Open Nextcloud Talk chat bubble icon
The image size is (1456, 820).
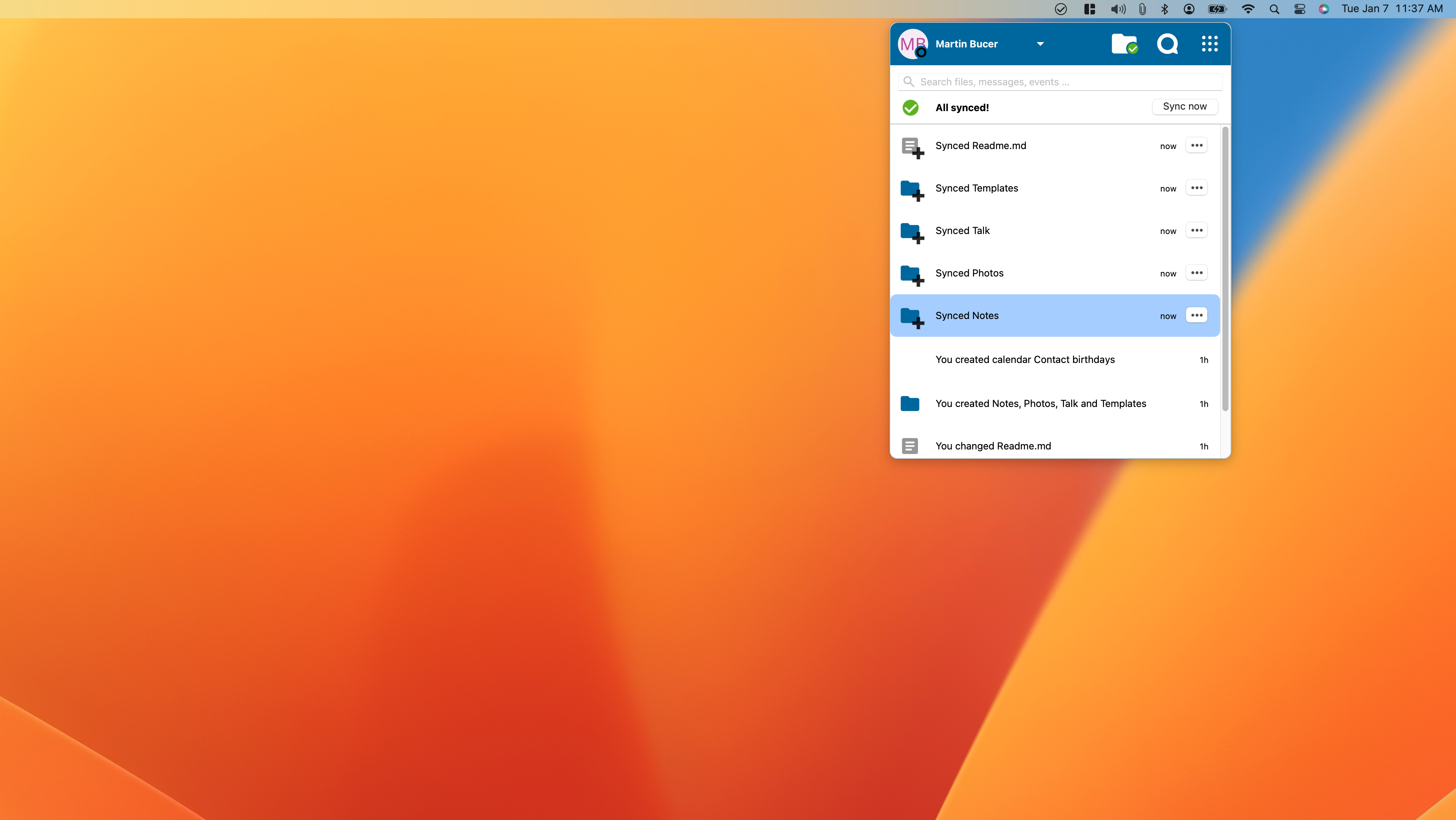pyautogui.click(x=1167, y=44)
